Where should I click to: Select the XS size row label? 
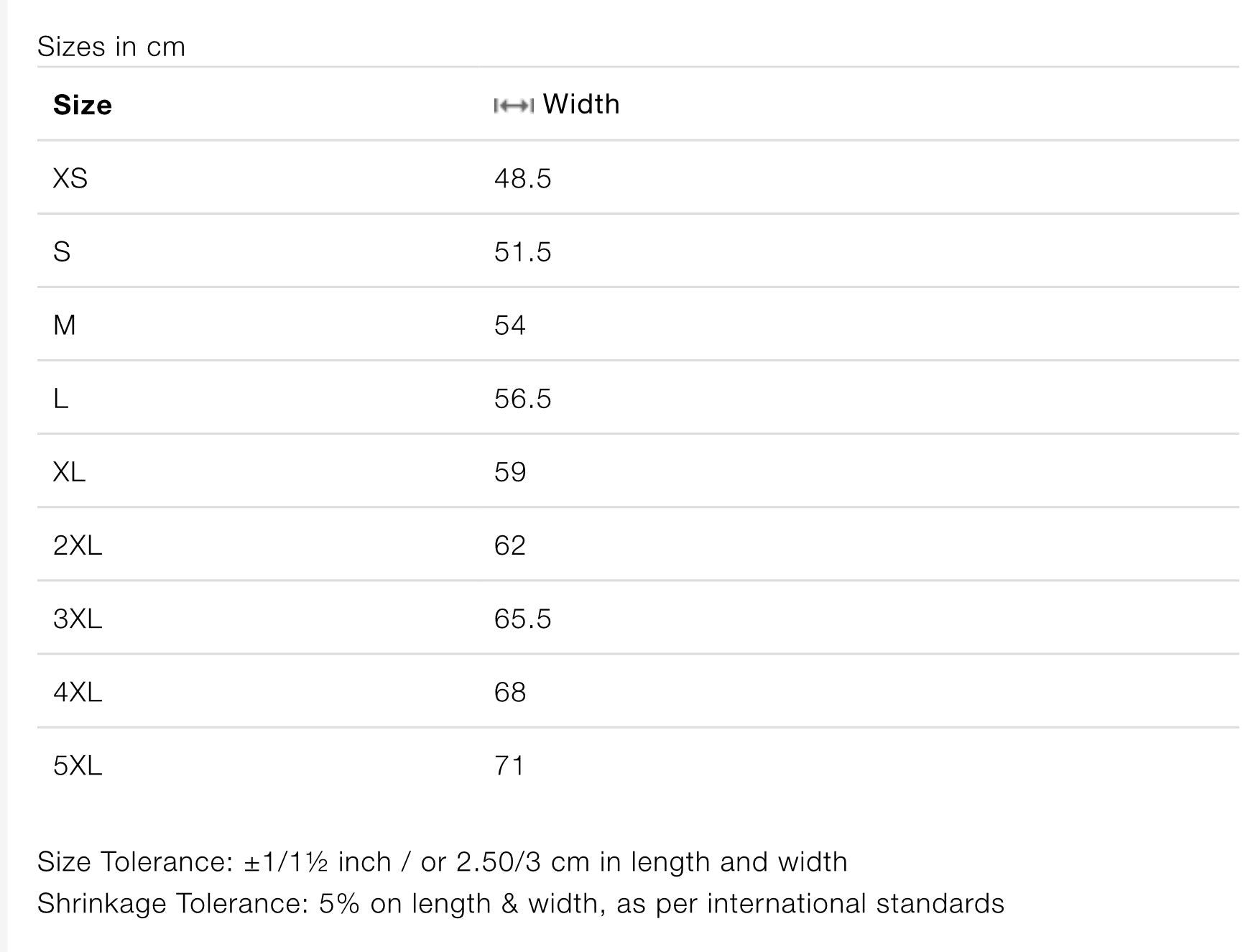(x=70, y=179)
